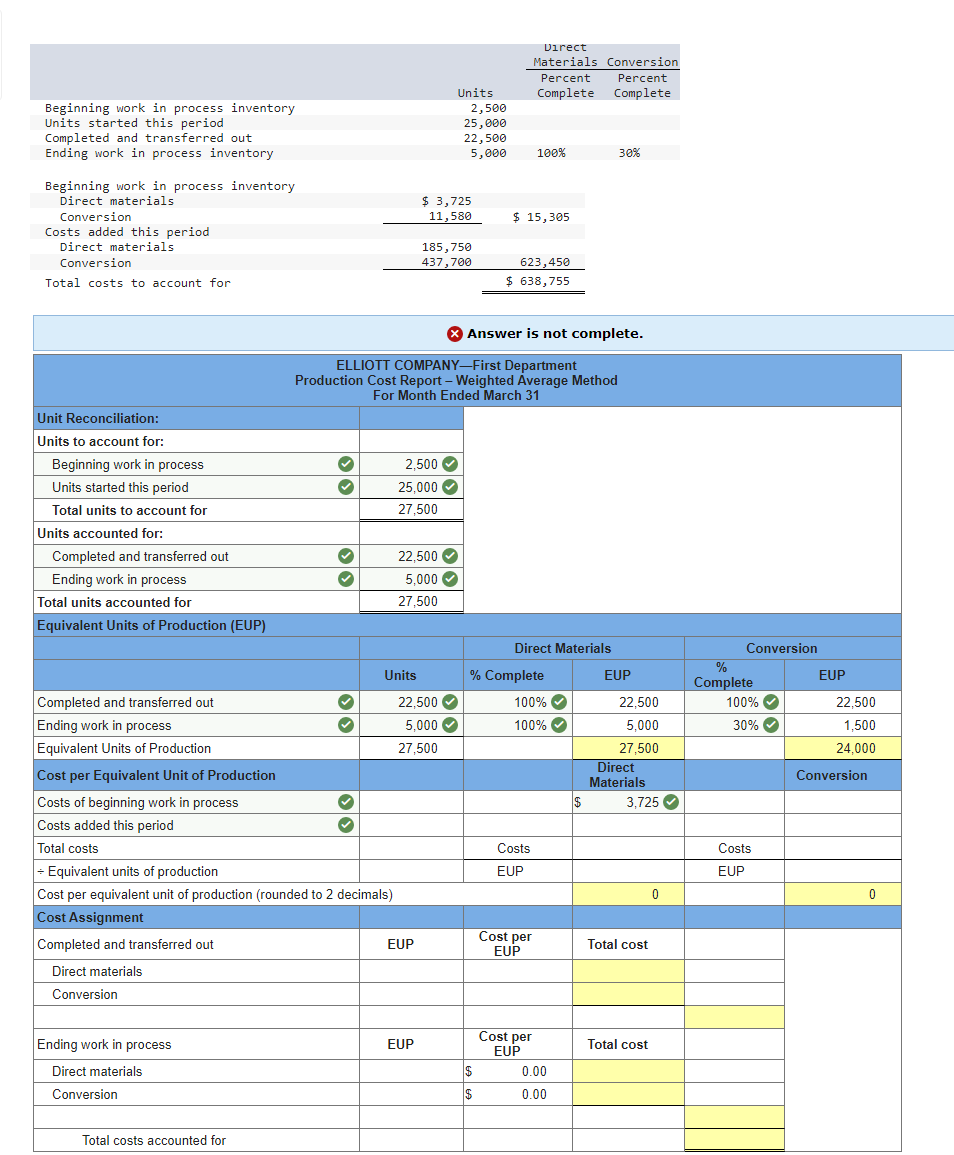The width and height of the screenshot is (954, 1155).
Task: Click checkmark beside Beginning work in process row
Action: [x=347, y=464]
